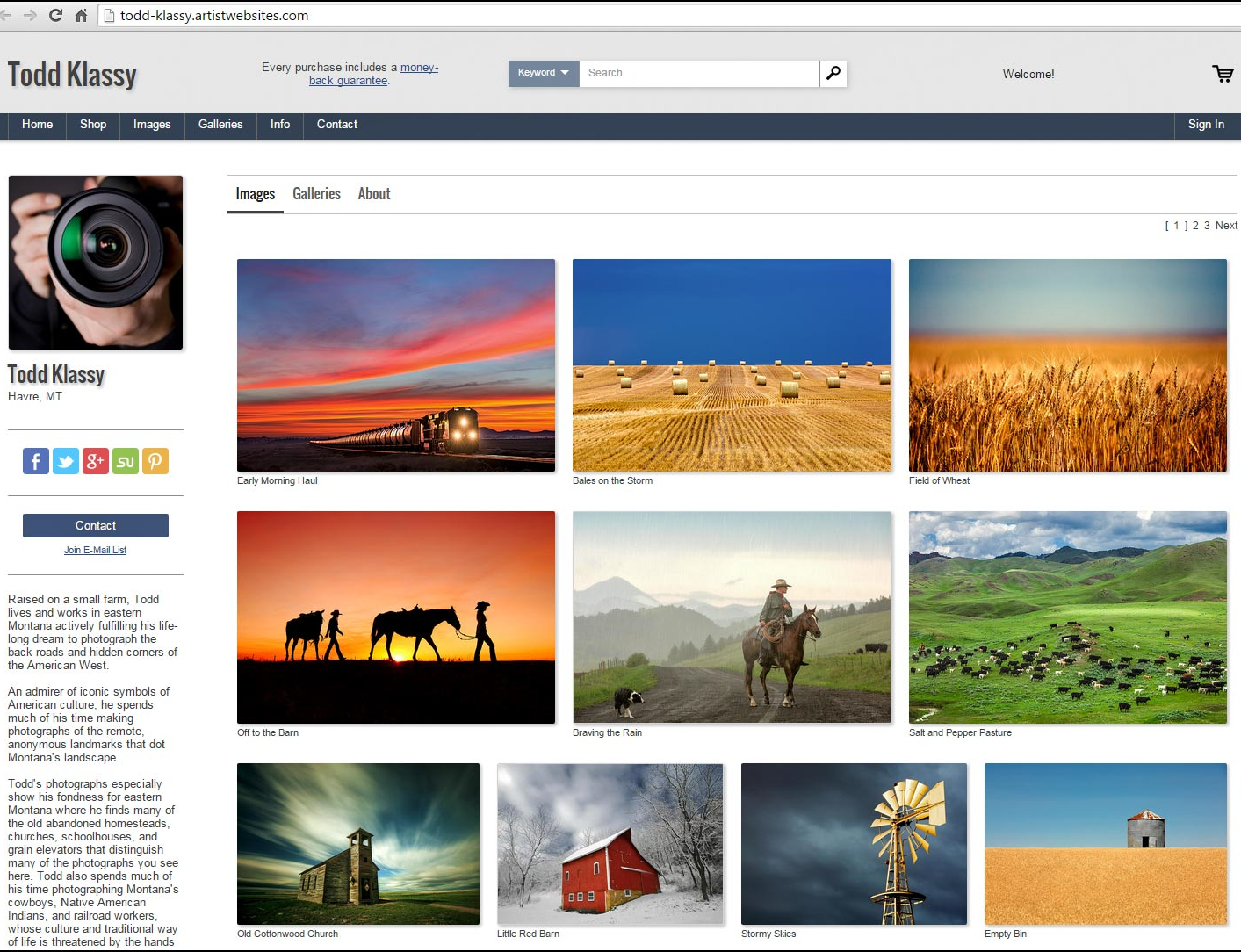
Task: Open Galleries in navigation bar
Action: [220, 125]
